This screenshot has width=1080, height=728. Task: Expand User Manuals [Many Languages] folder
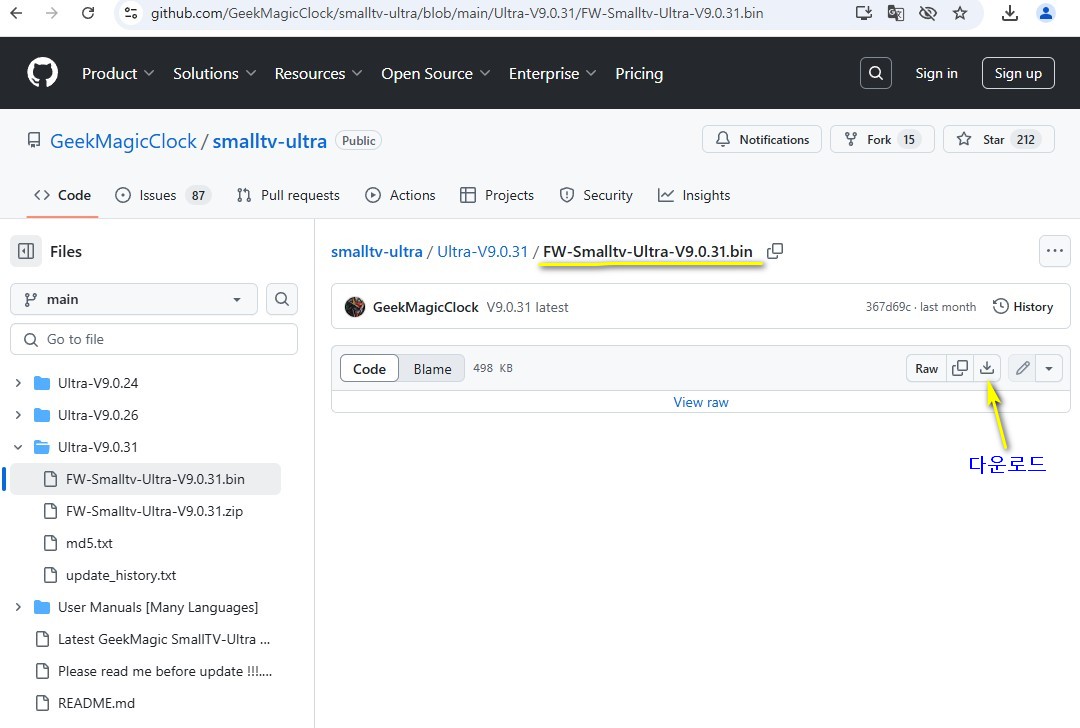coord(19,607)
